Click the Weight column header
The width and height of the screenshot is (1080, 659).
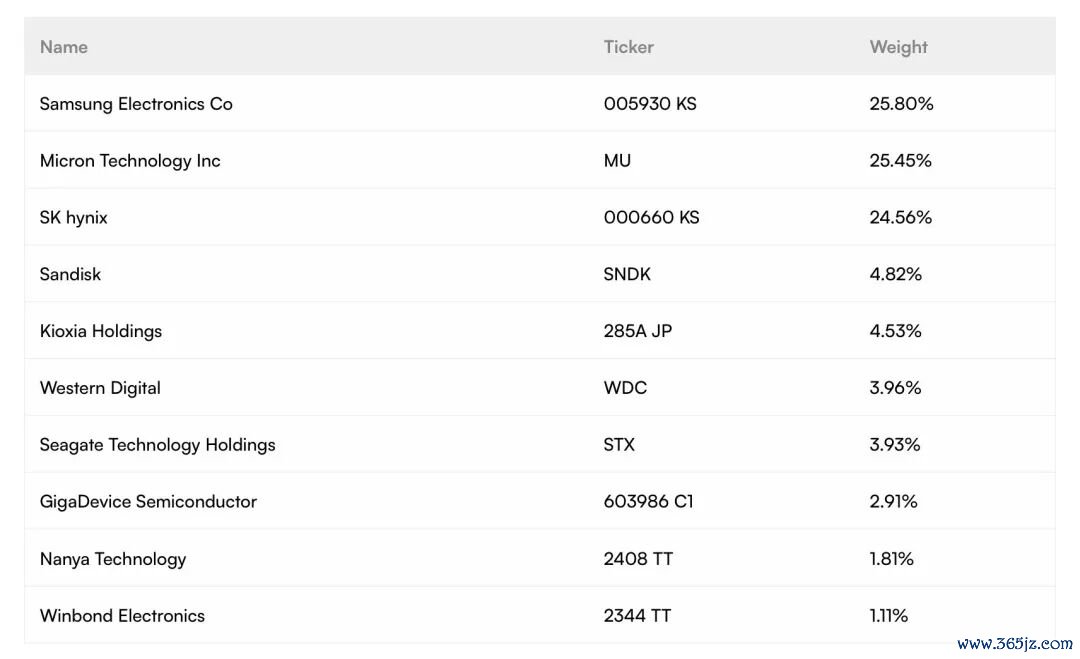pyautogui.click(x=898, y=48)
